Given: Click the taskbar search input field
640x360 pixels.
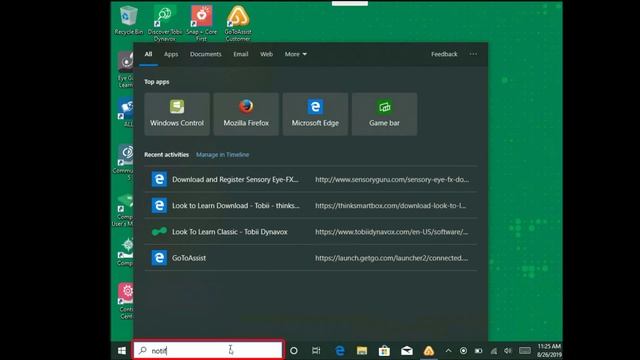Looking at the screenshot, I should (x=208, y=350).
